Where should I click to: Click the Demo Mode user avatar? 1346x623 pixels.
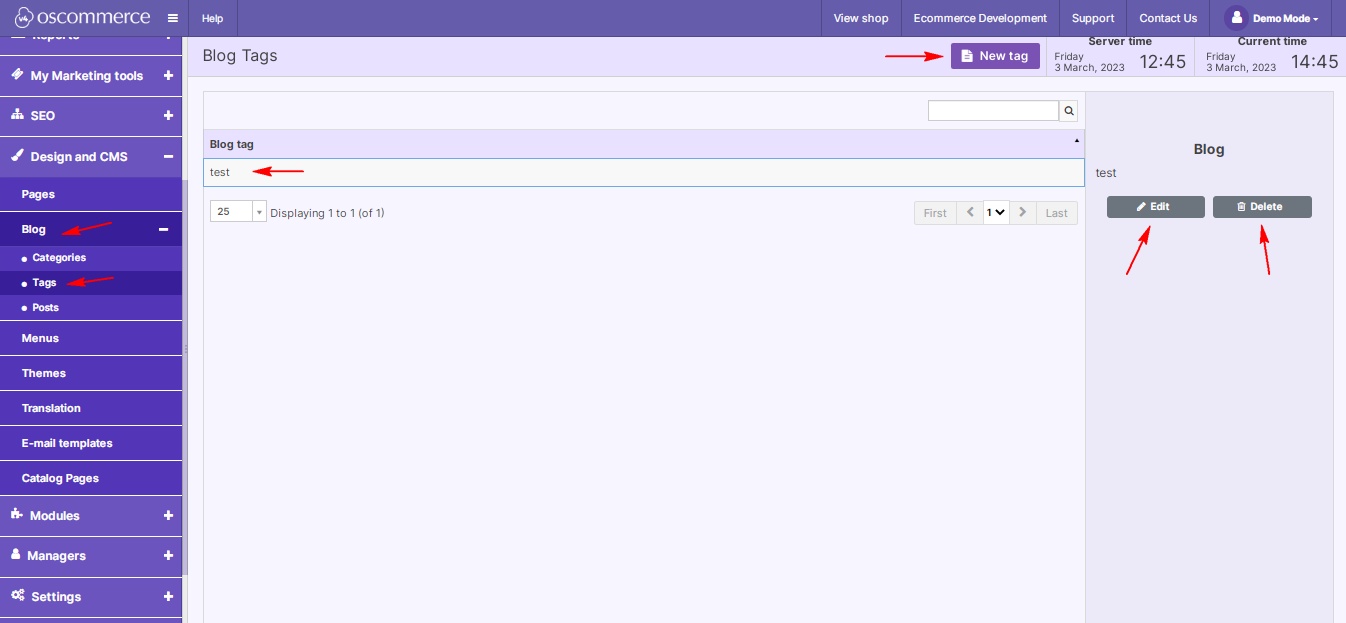coord(1236,18)
